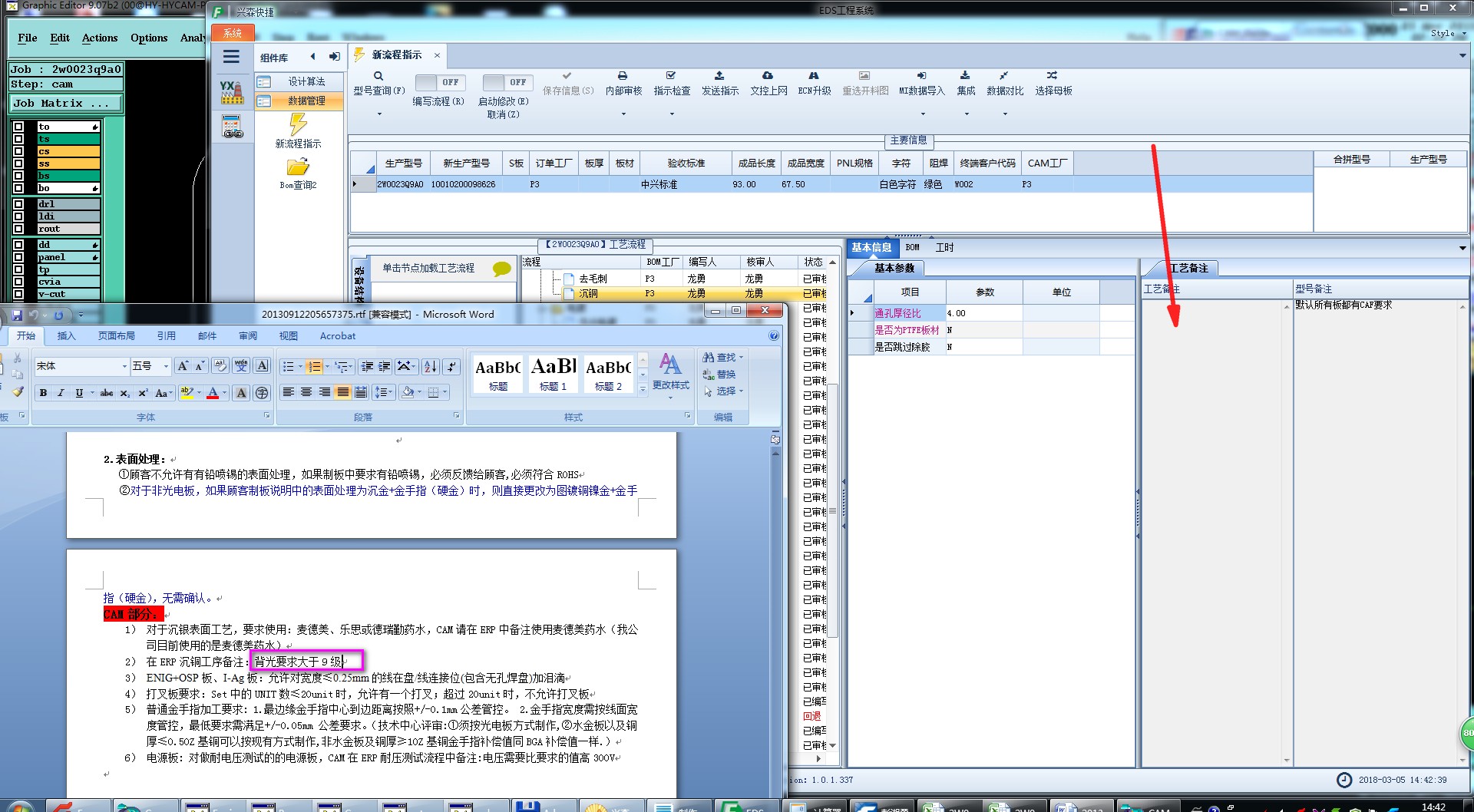Click the 文控上网 cloud upload icon
1474x812 pixels.
click(x=768, y=76)
